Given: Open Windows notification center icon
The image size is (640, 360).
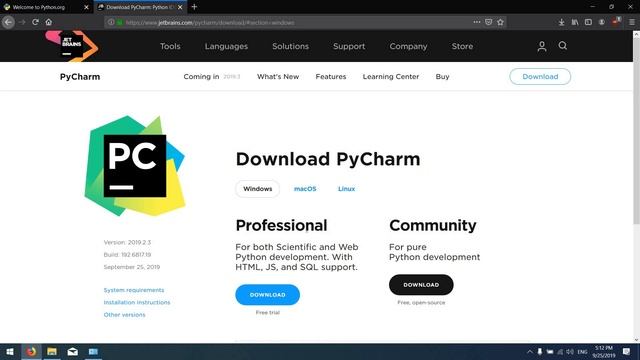Looking at the screenshot, I should (x=626, y=352).
